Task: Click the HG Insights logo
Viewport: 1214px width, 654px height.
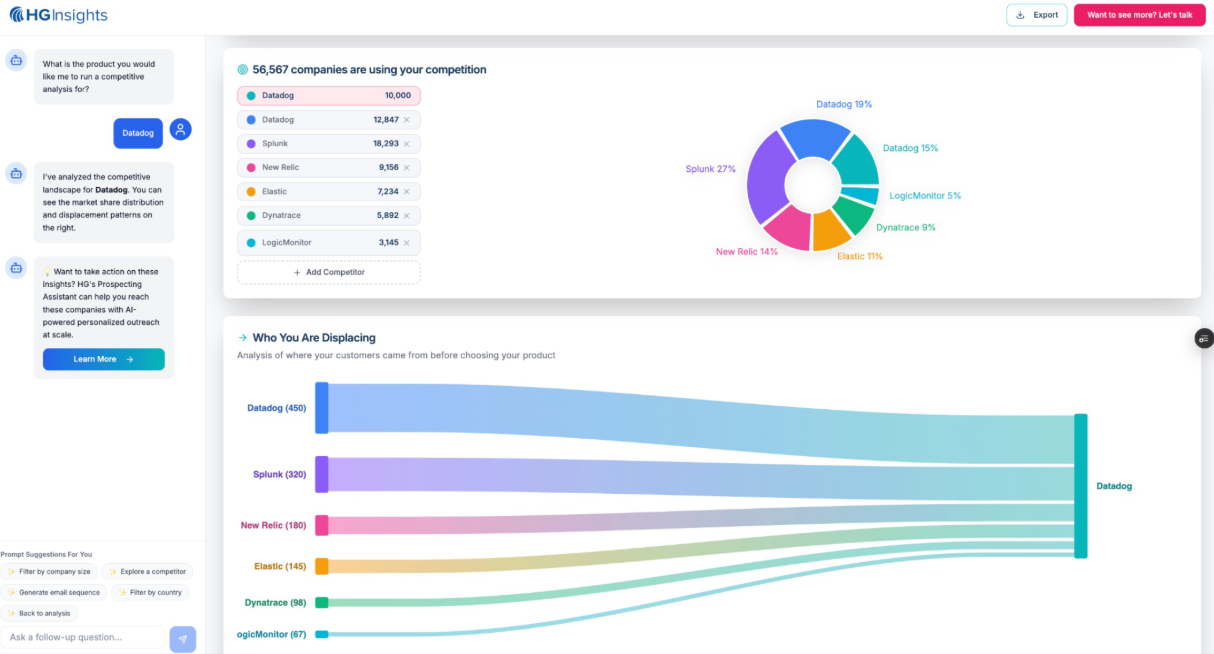Action: pos(59,15)
